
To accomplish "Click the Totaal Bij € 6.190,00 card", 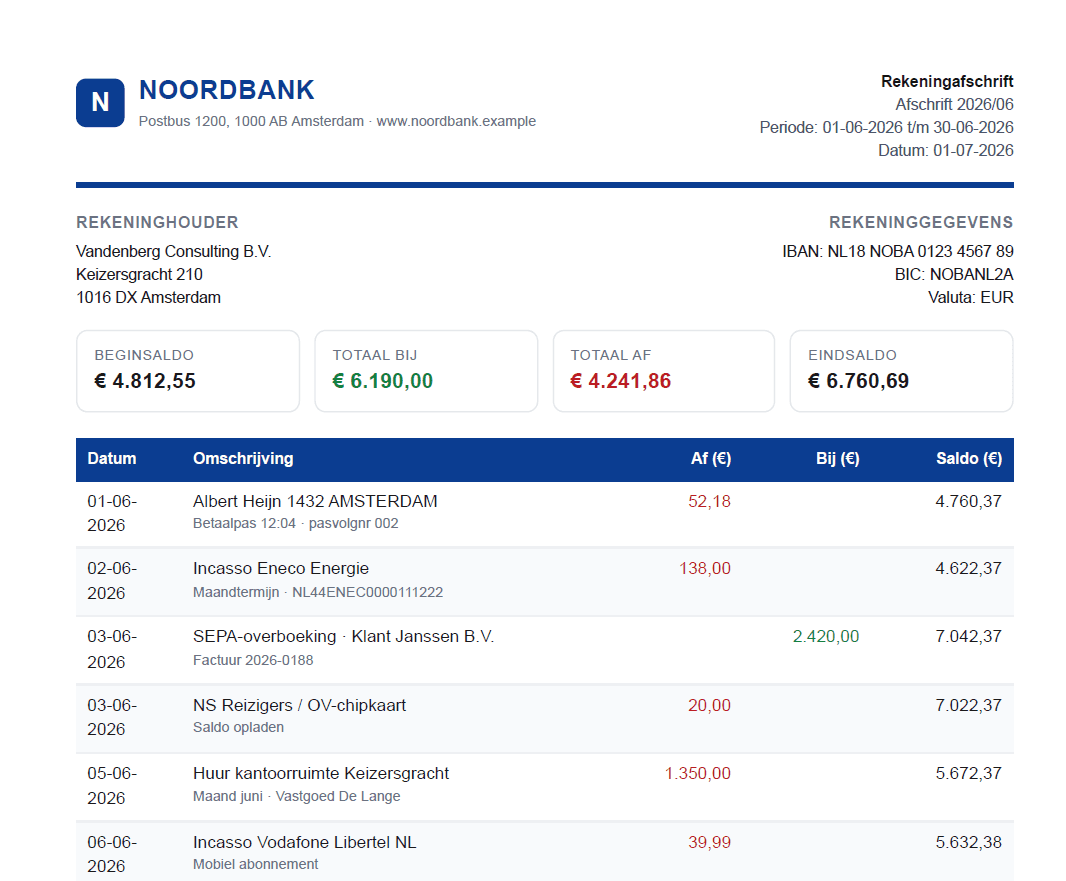I will [x=426, y=371].
